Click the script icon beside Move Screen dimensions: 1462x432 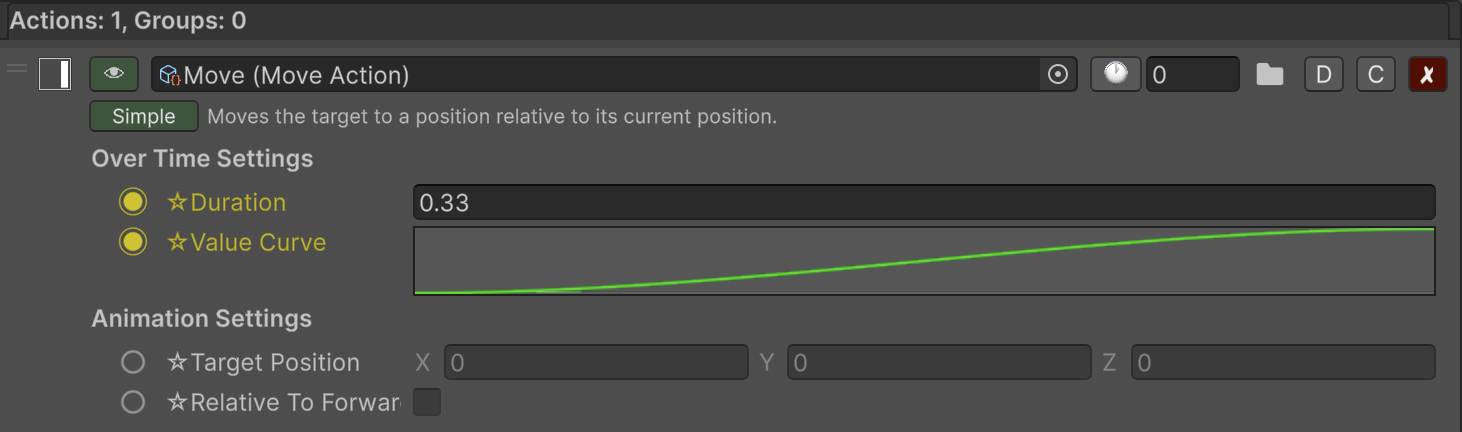coord(170,75)
